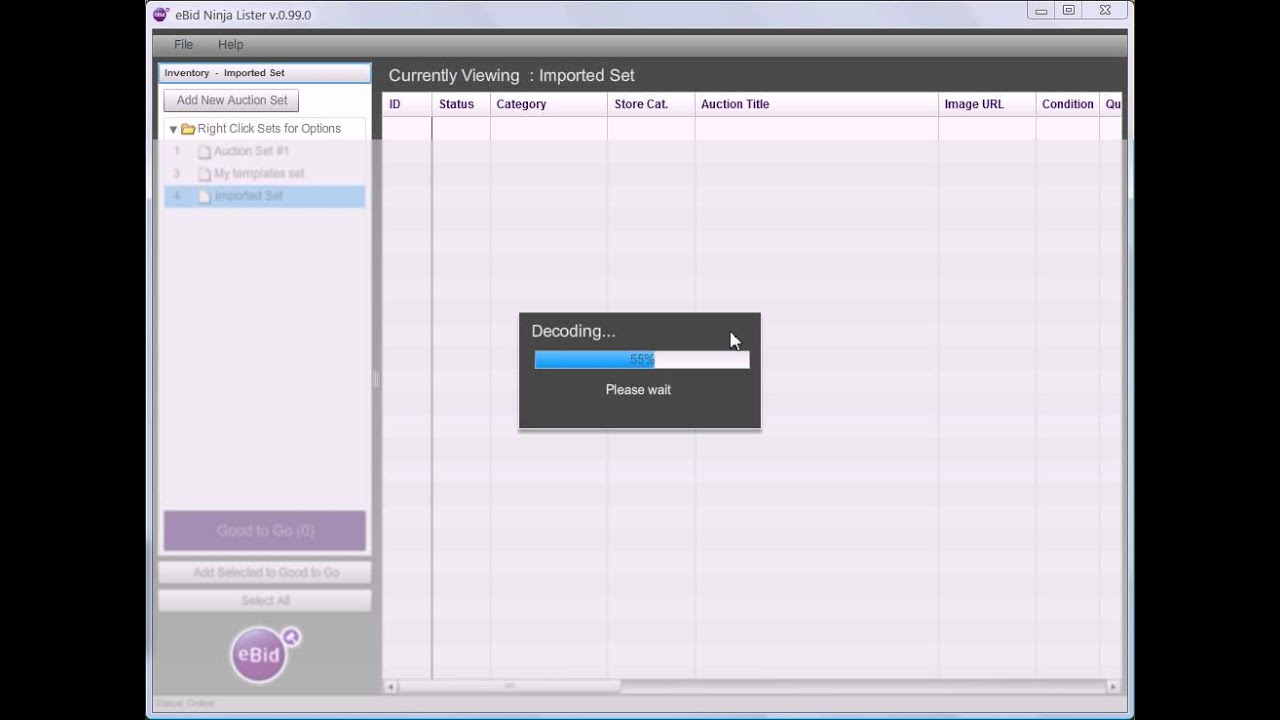The height and width of the screenshot is (720, 1280).
Task: Click the Decoding progress bar
Action: point(642,359)
